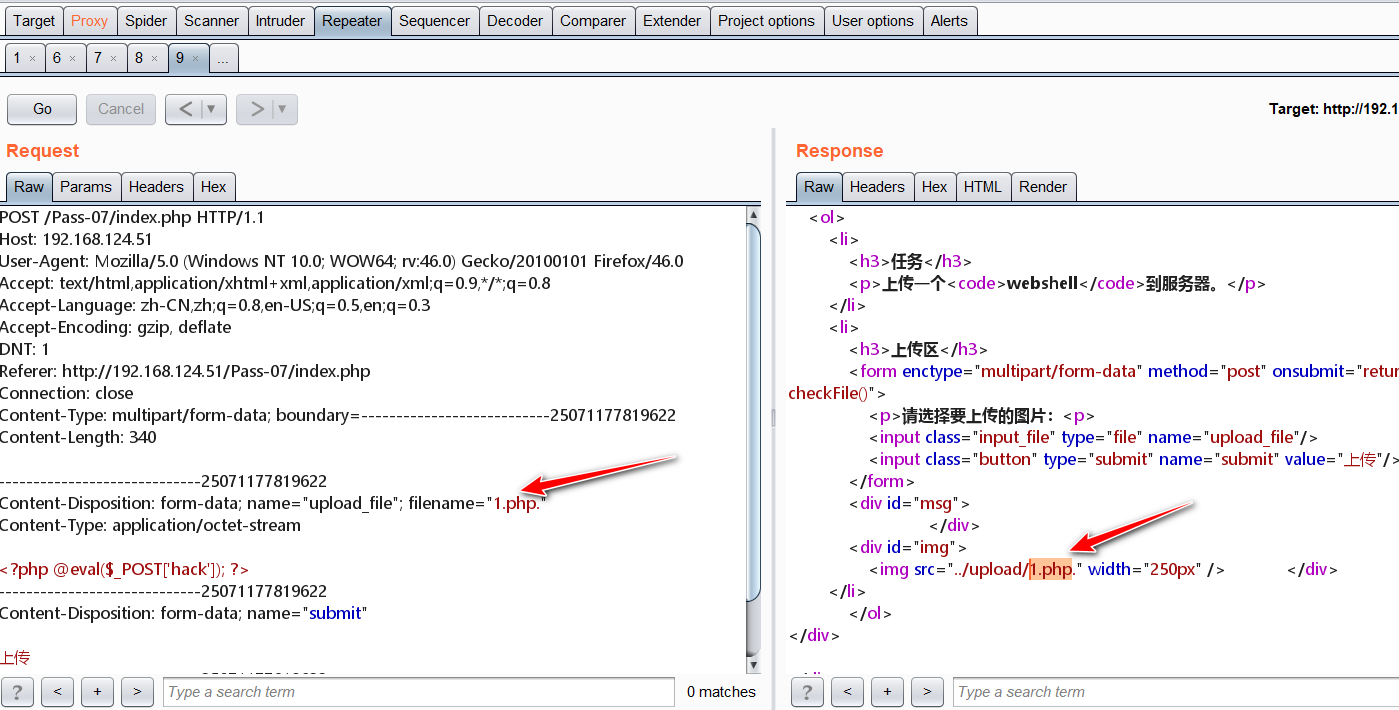Switch to the Alerts tab

pyautogui.click(x=949, y=21)
